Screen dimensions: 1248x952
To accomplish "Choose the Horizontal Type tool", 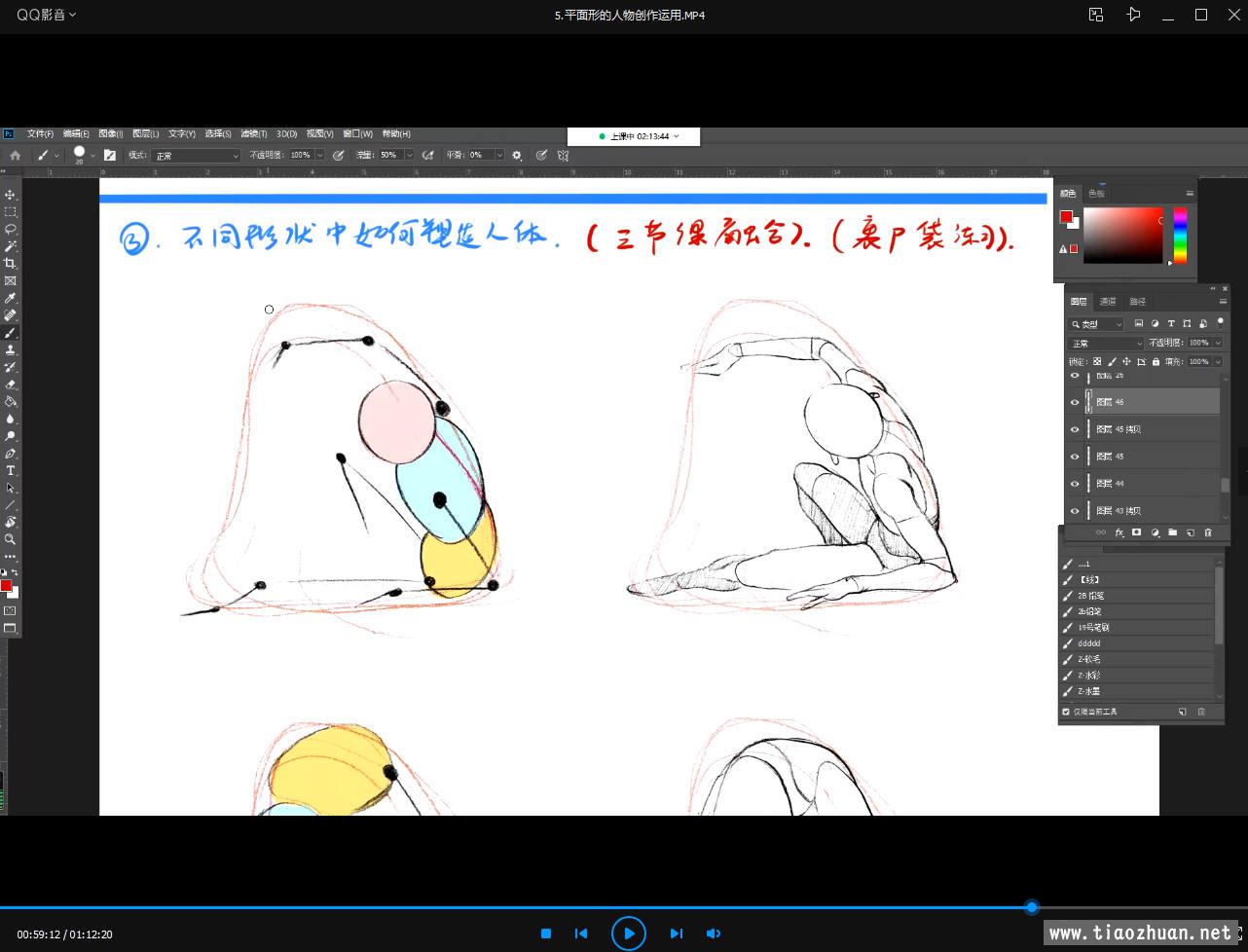I will pyautogui.click(x=11, y=471).
